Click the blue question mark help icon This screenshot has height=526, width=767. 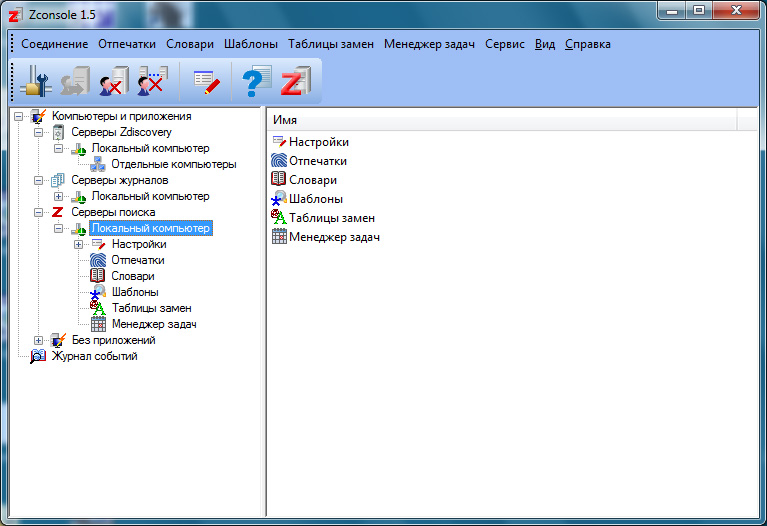pos(257,81)
